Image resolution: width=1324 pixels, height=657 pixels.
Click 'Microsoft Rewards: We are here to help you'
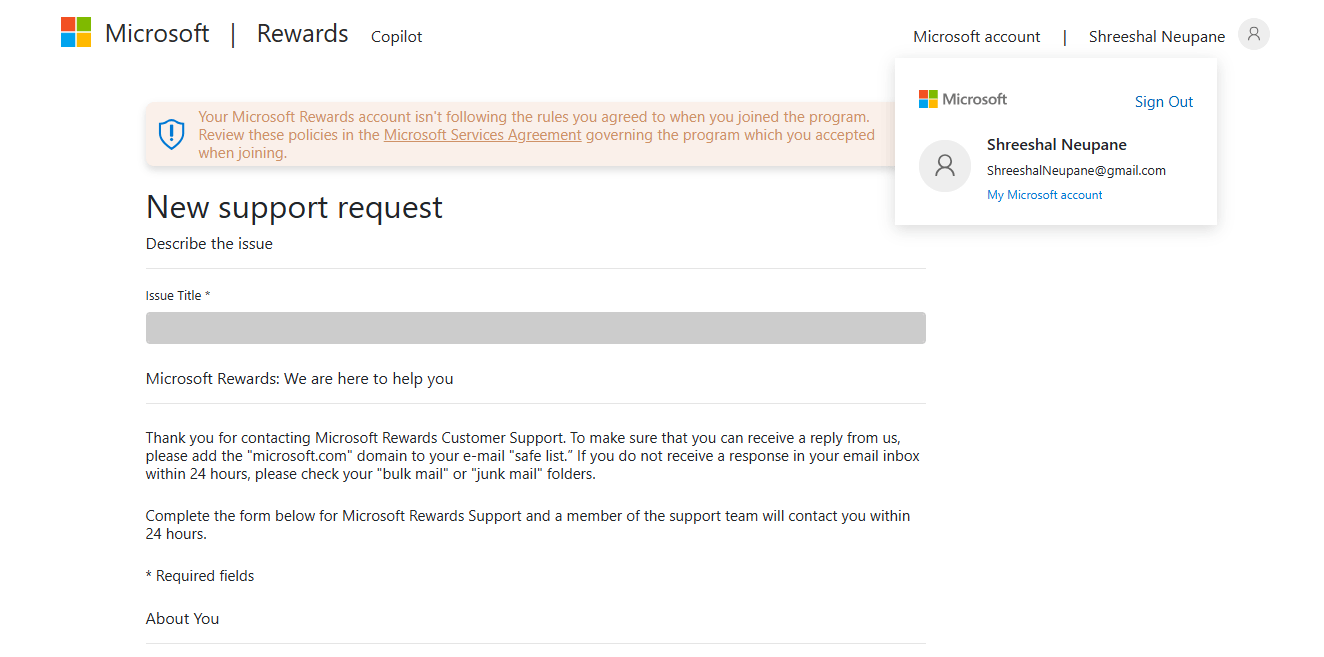(300, 379)
